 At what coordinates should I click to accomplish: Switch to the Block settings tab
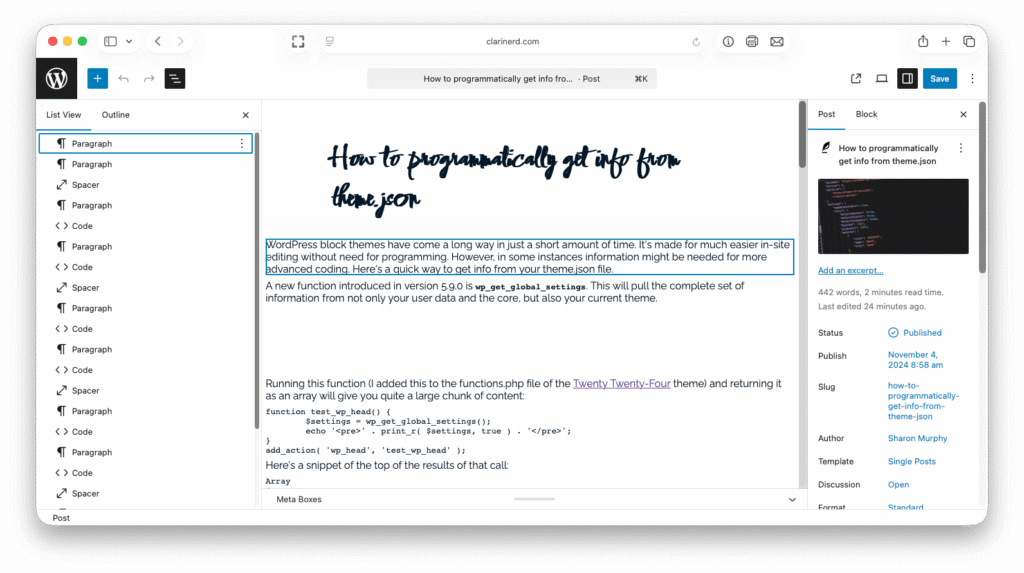pos(866,114)
